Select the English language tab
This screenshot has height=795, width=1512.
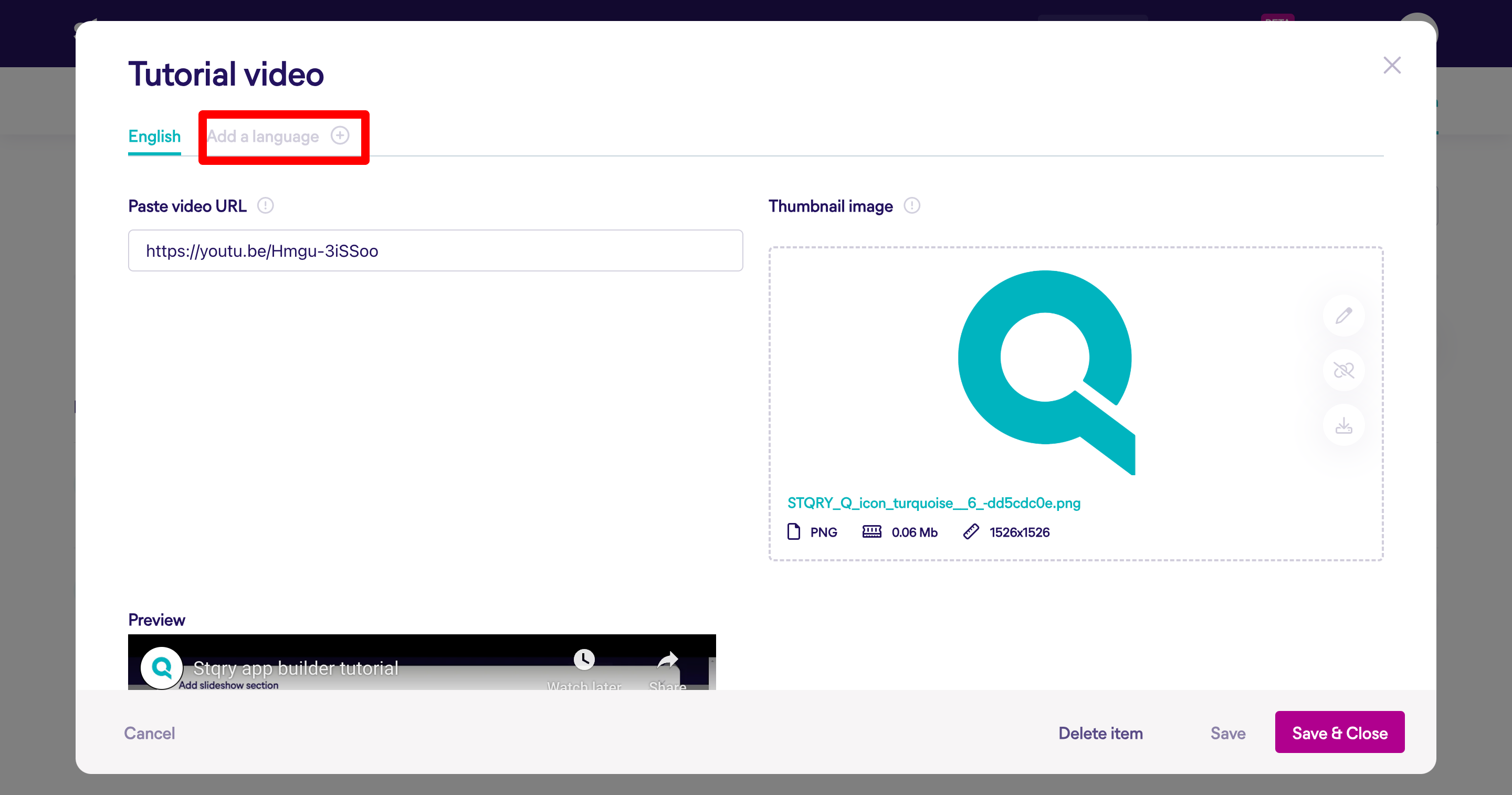pyautogui.click(x=154, y=136)
